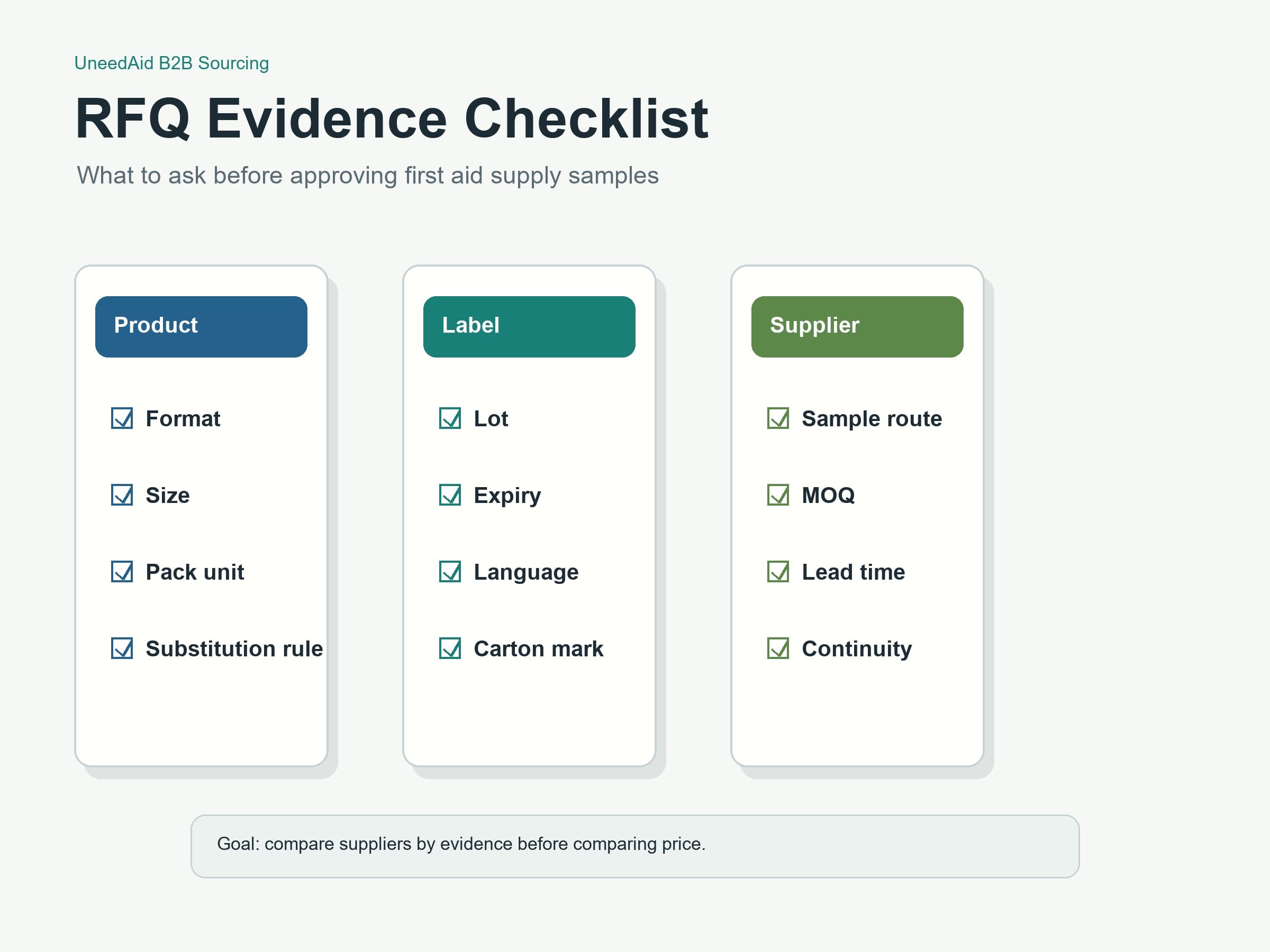The width and height of the screenshot is (1270, 952).
Task: Click the 'Lead time' label text
Action: tap(853, 572)
